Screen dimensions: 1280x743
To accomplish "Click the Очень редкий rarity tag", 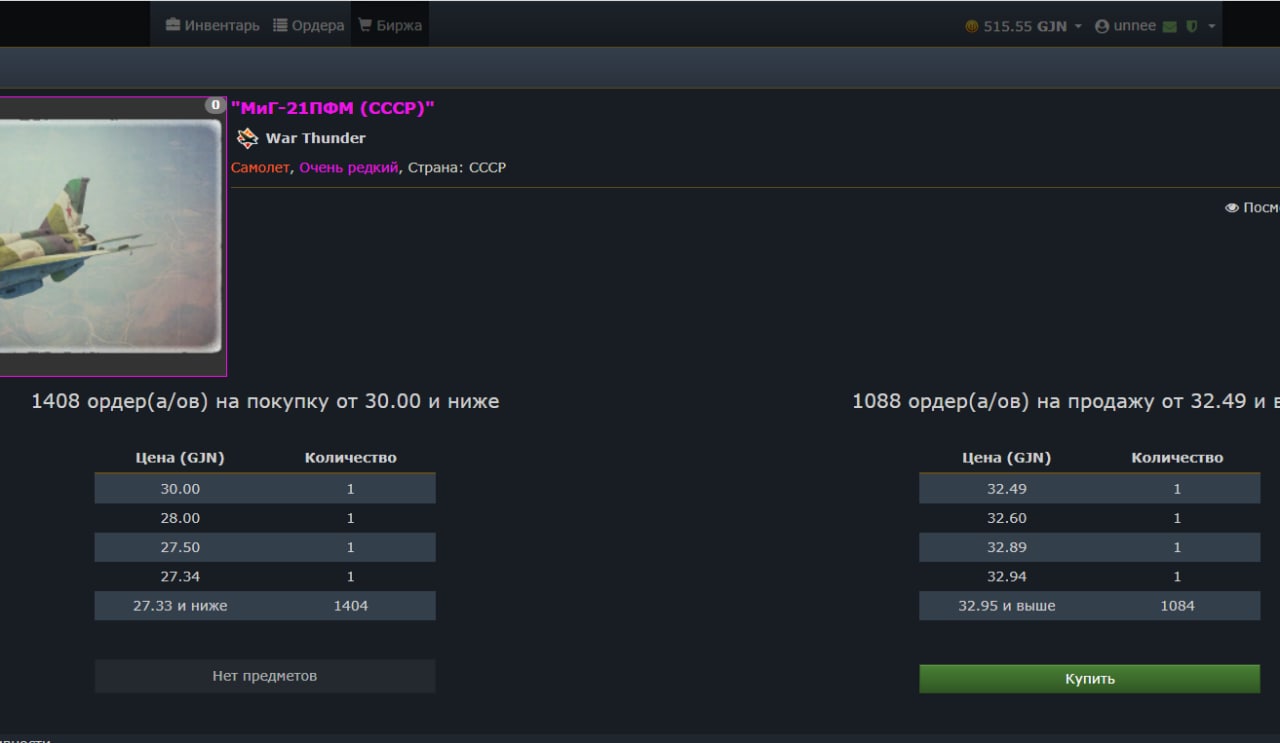I will click(x=349, y=168).
